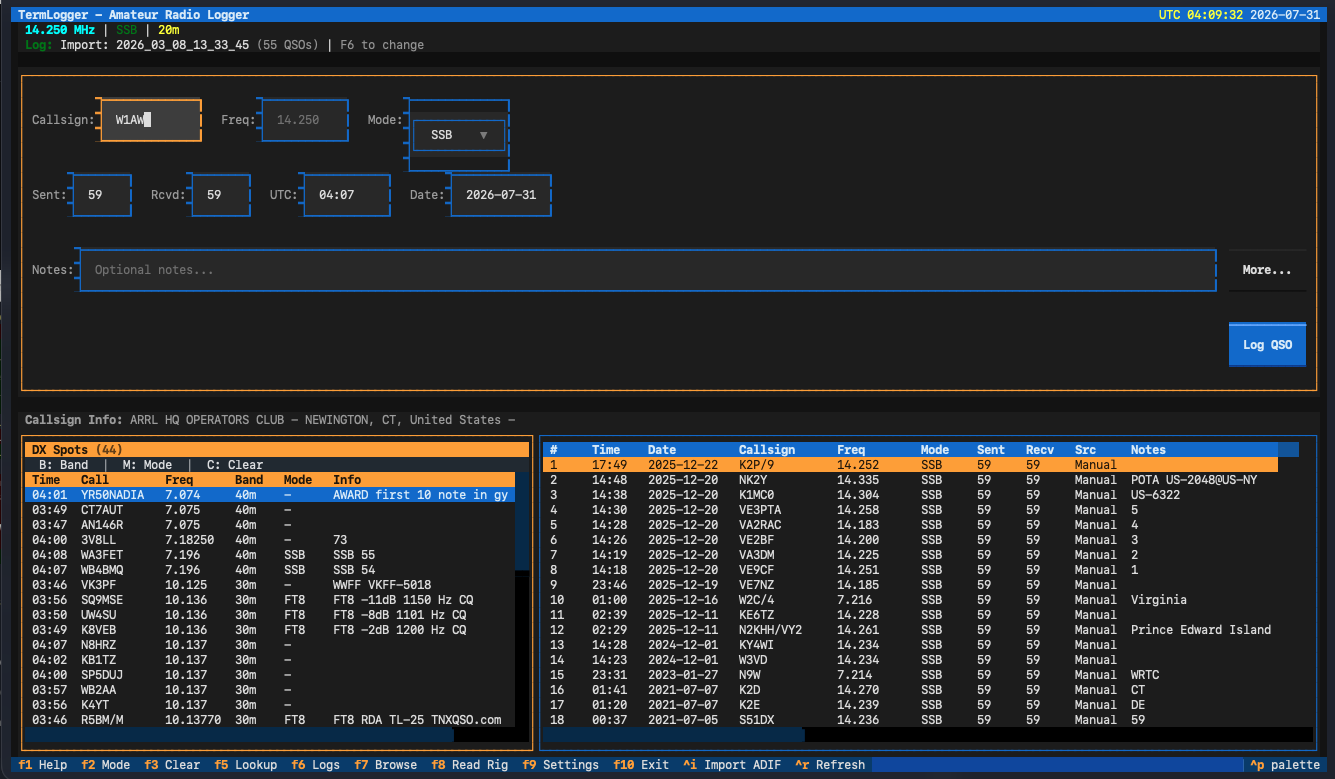Click the DX spots Band column header
Viewport: 1335px width, 779px height.
[249, 480]
